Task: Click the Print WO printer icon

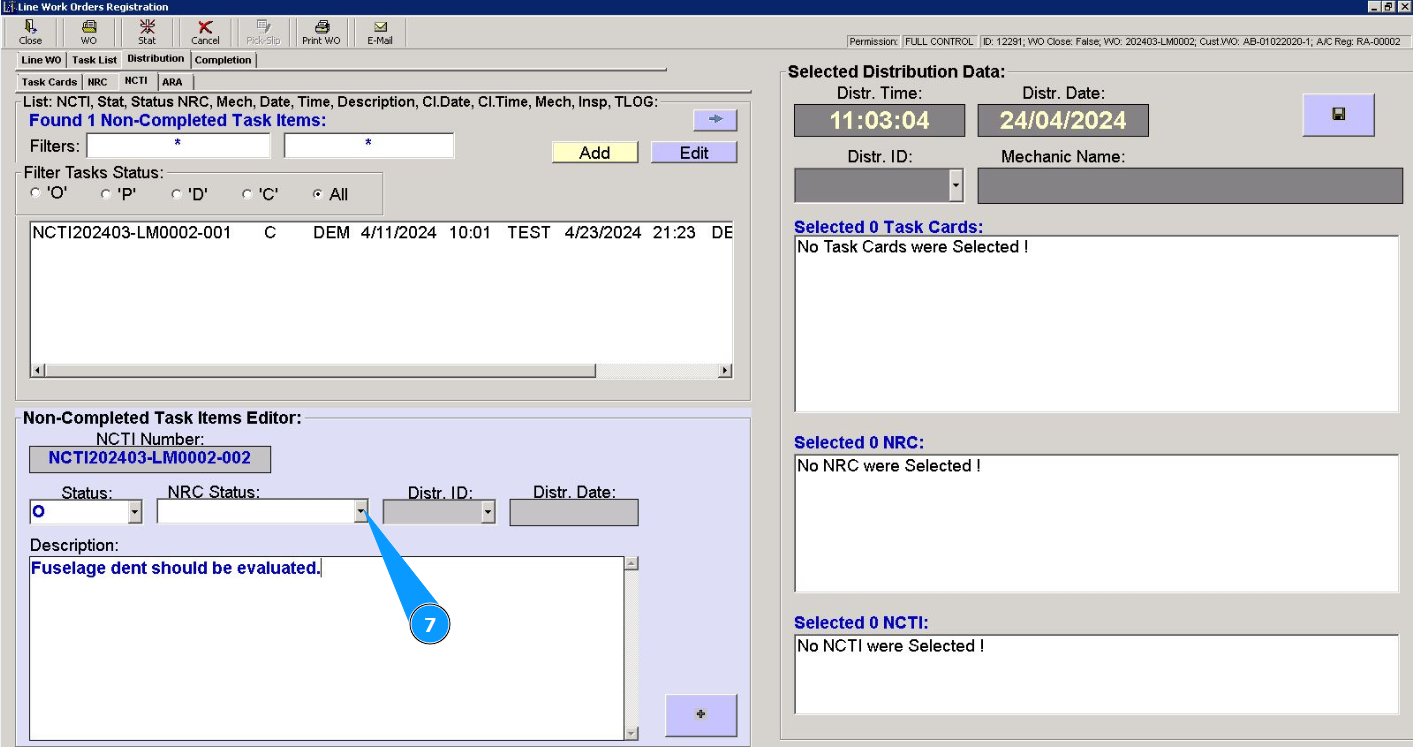Action: (x=321, y=32)
